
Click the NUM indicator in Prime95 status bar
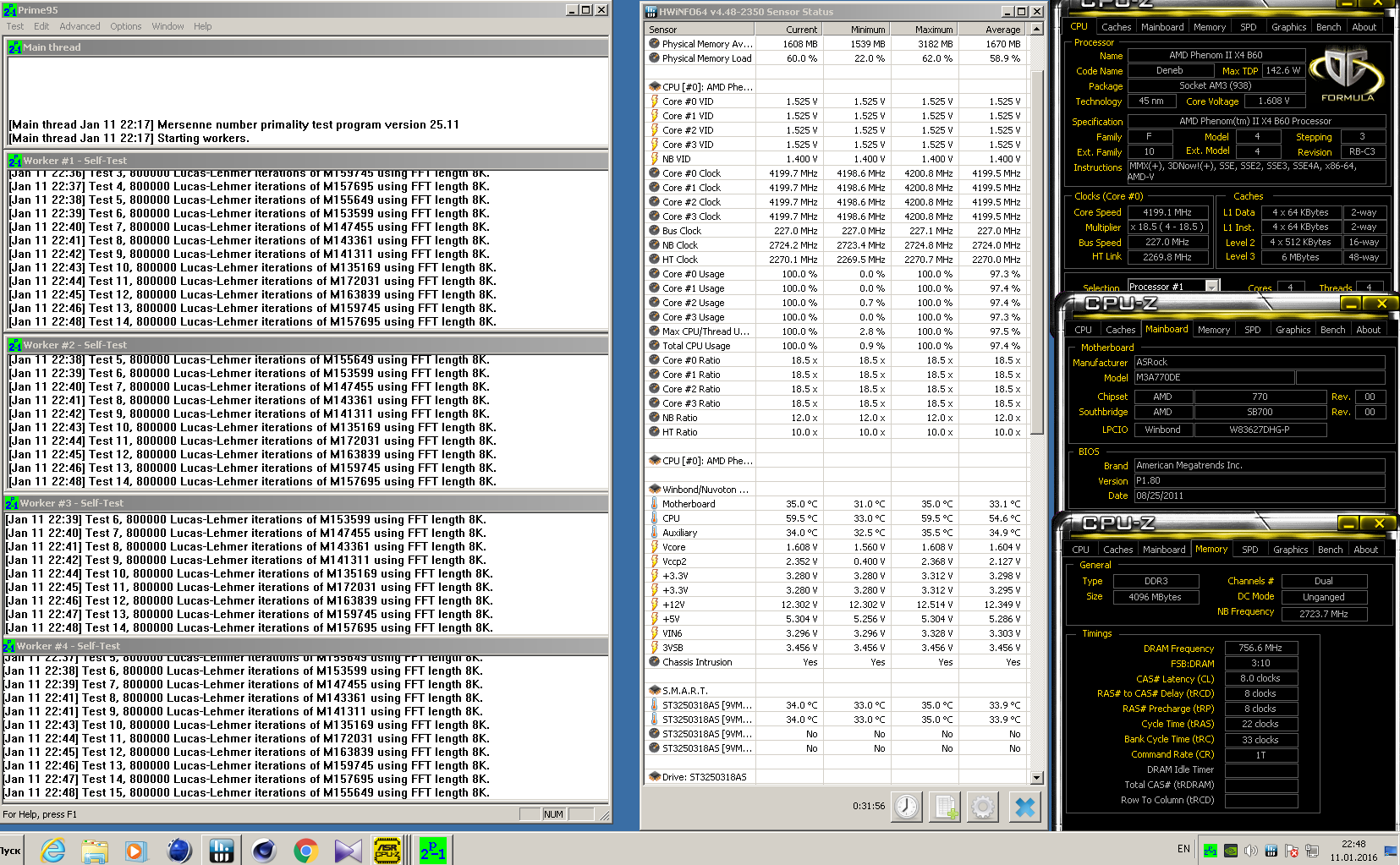click(554, 814)
